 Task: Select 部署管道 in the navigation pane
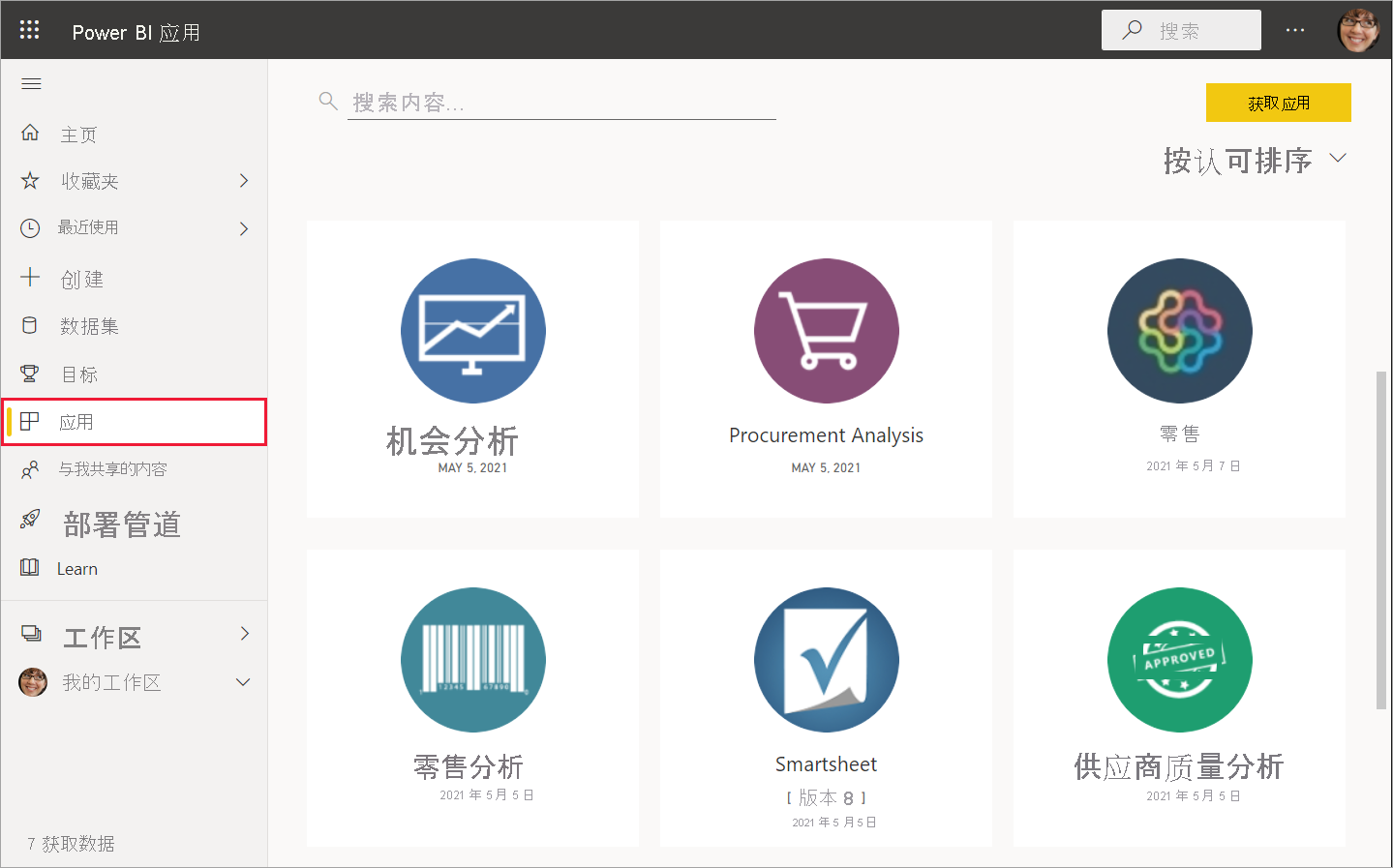point(122,524)
